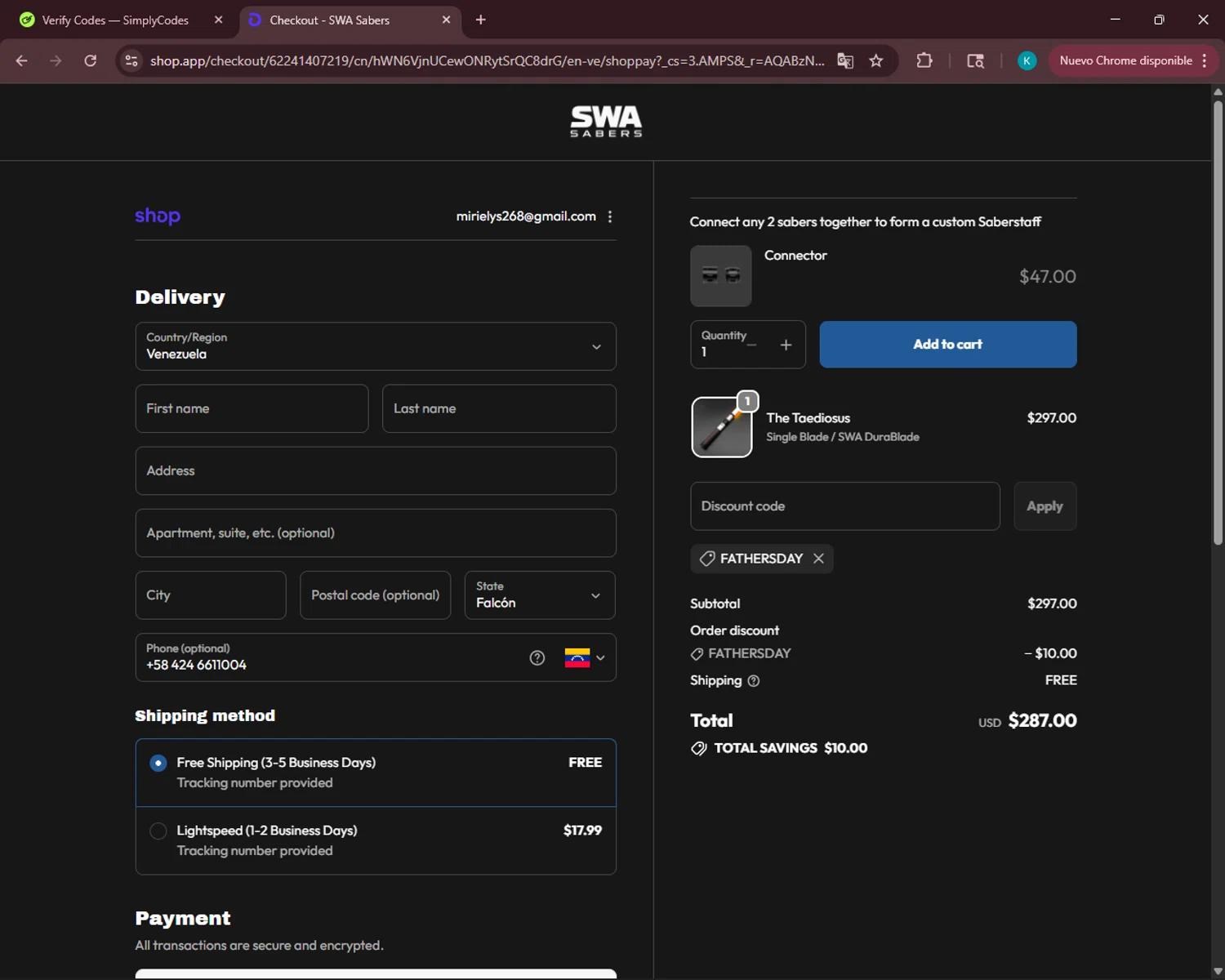Click the City input field

(211, 595)
